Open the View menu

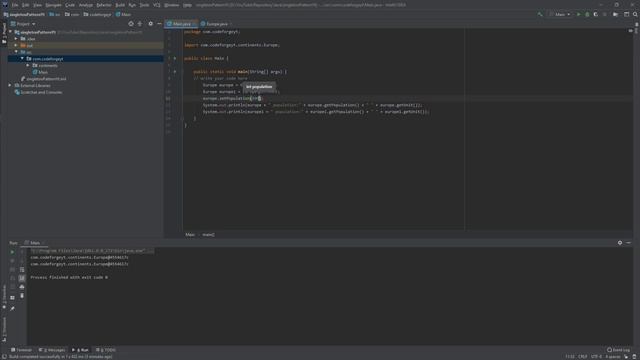tap(37, 5)
